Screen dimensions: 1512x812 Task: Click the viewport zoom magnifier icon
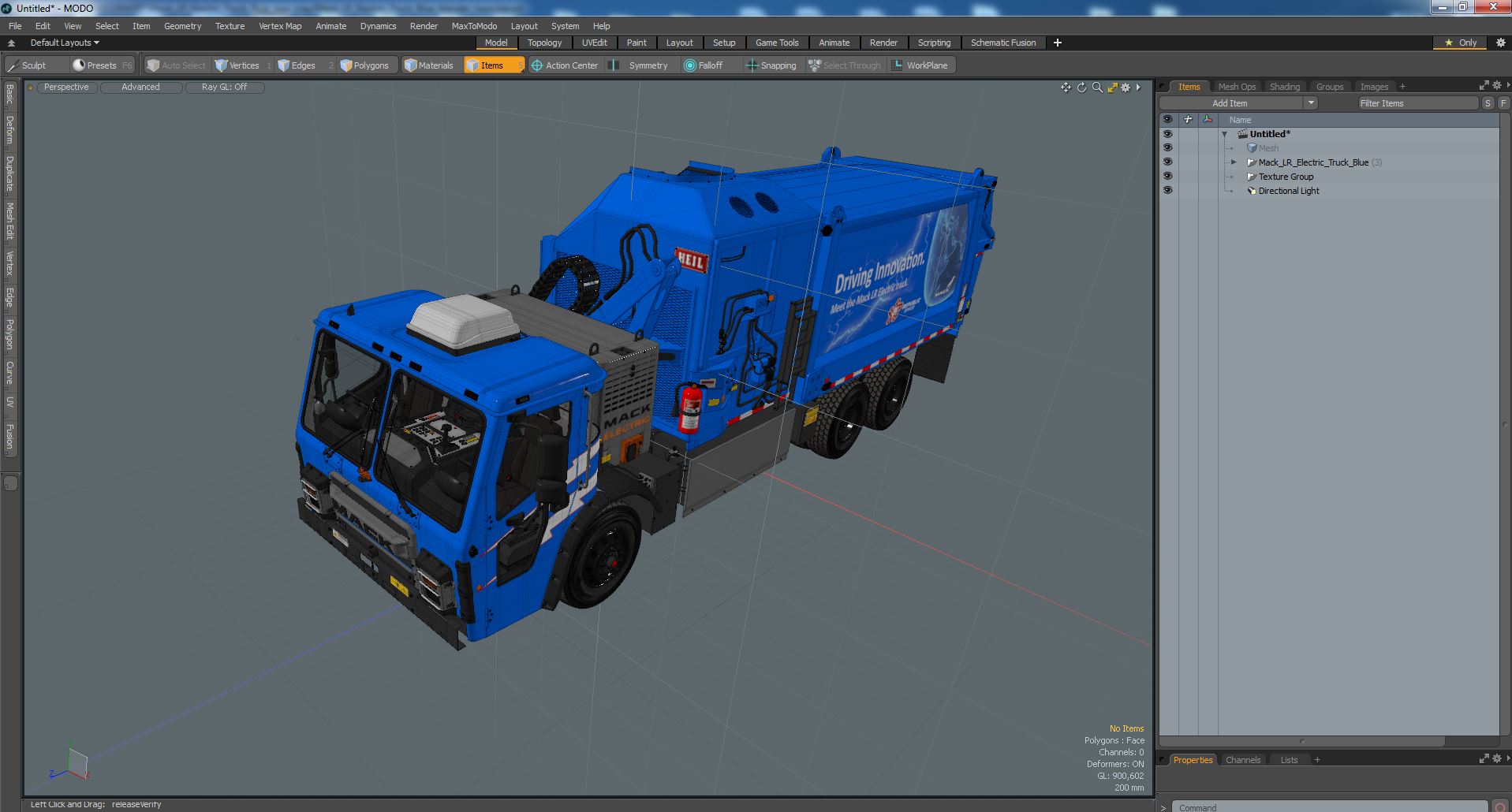pos(1097,88)
